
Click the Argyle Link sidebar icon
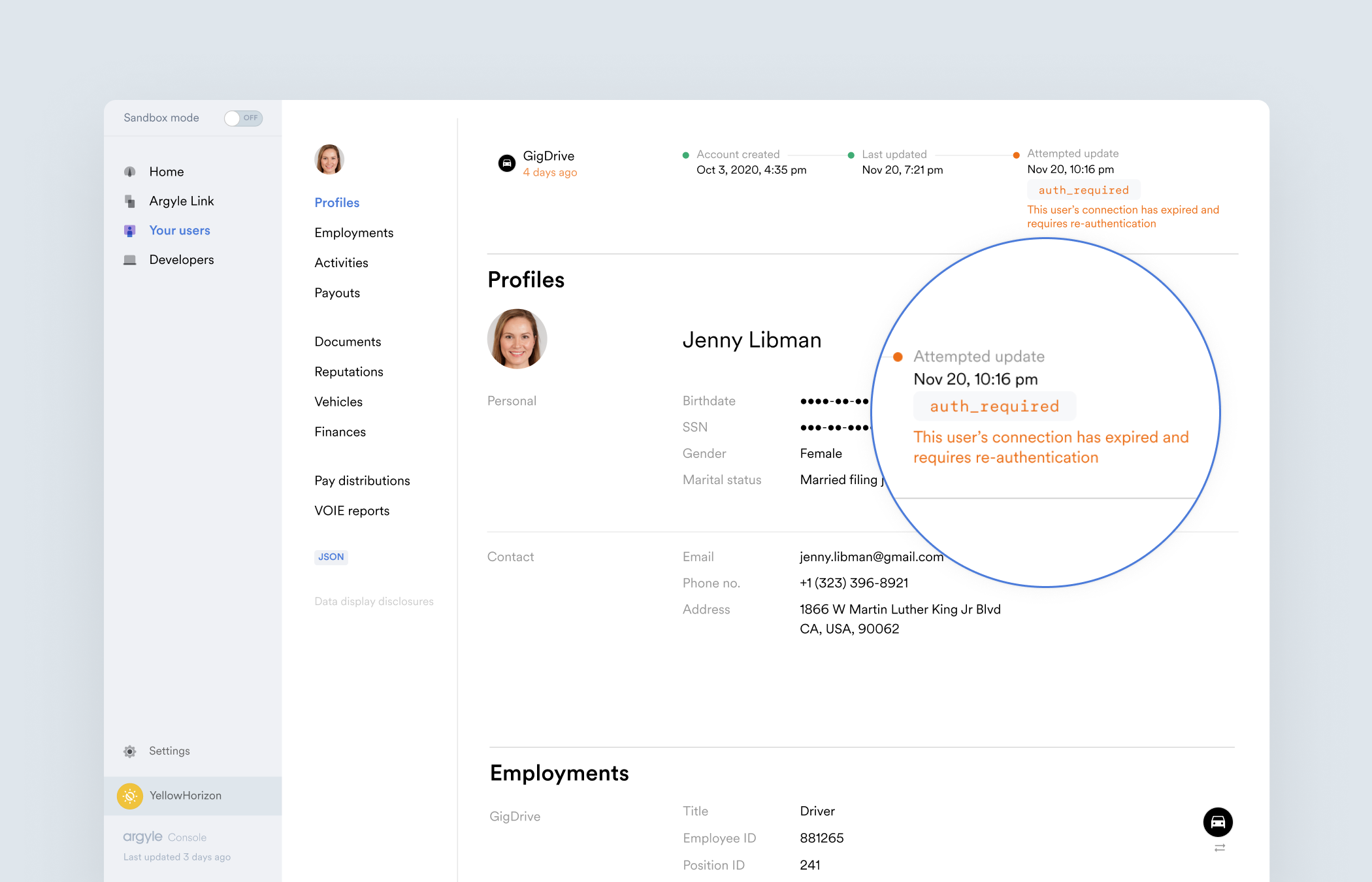click(130, 201)
